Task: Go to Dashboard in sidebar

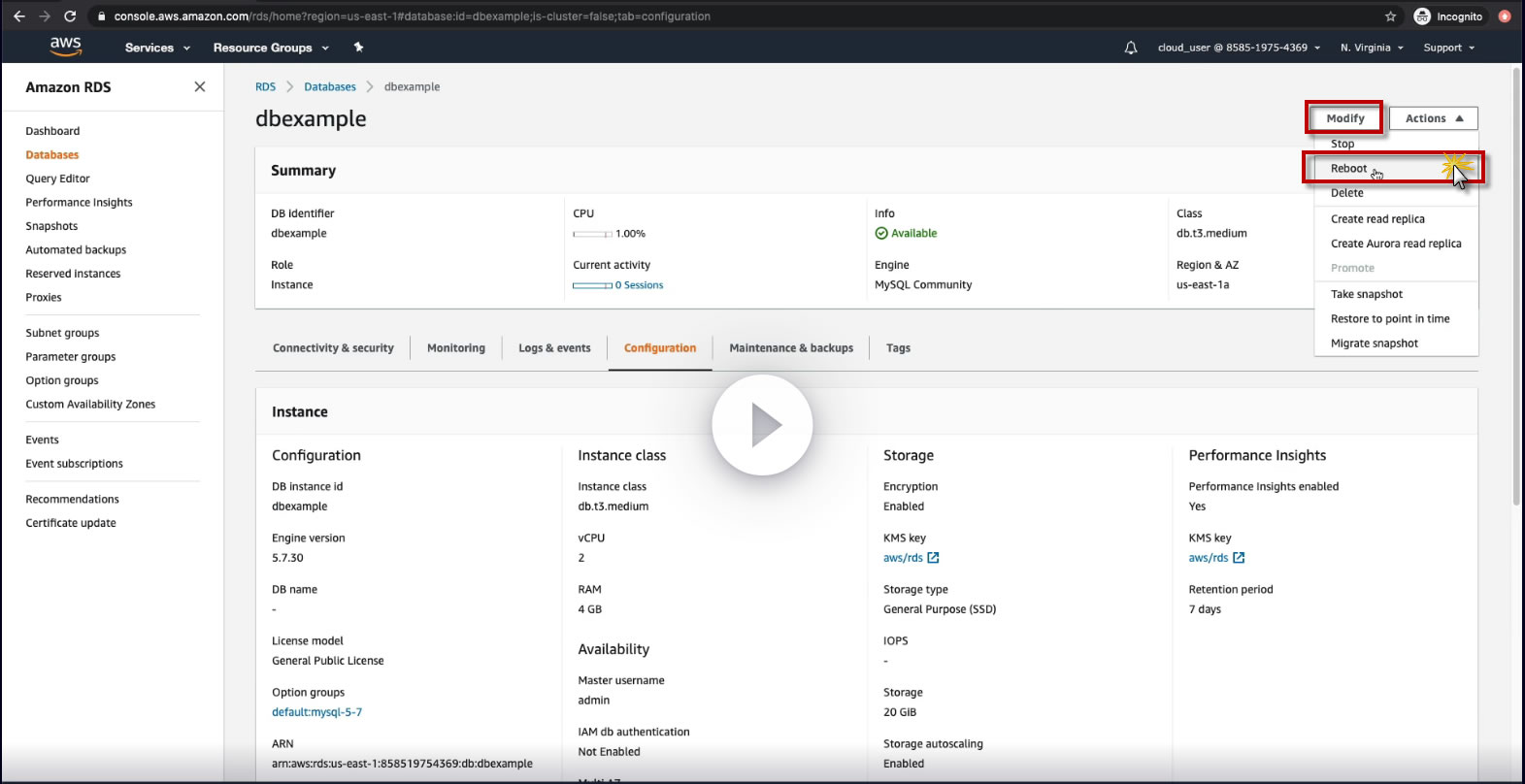Action: (52, 131)
